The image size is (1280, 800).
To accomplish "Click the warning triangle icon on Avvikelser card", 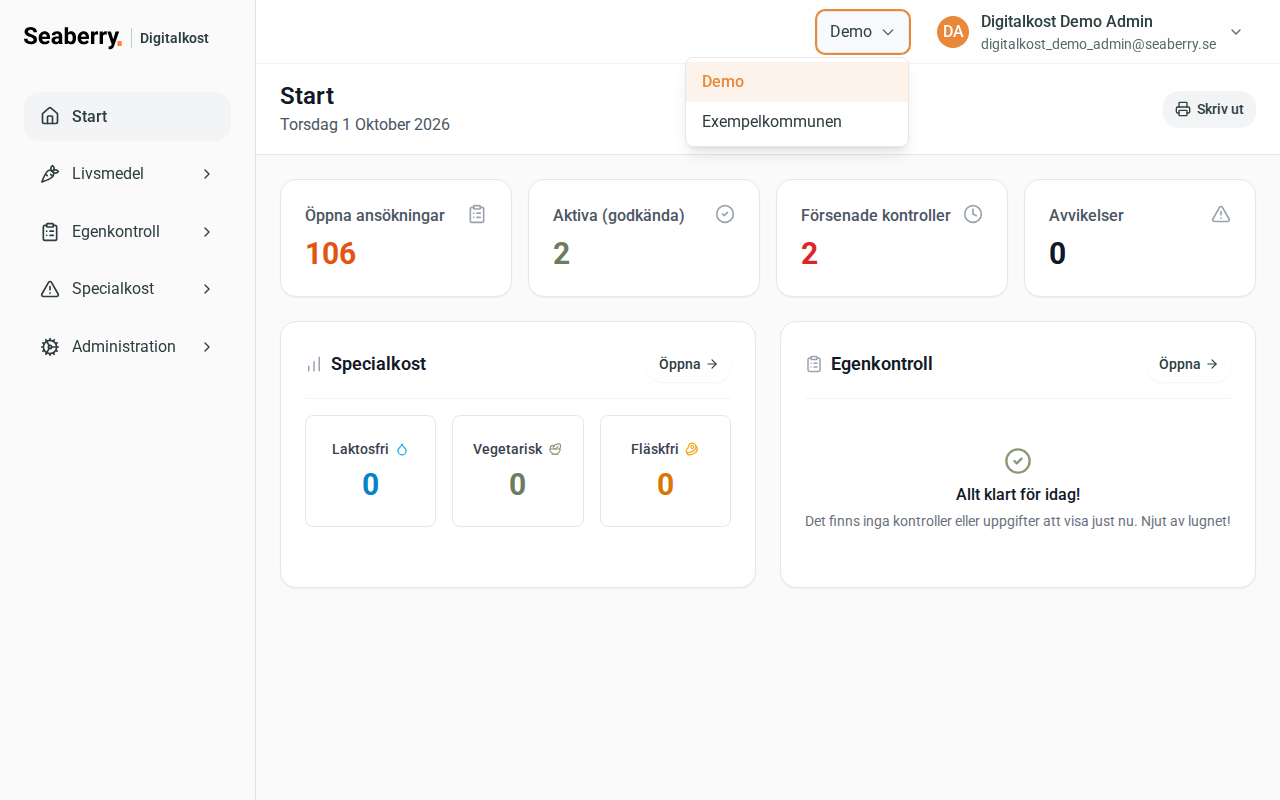I will pyautogui.click(x=1221, y=214).
